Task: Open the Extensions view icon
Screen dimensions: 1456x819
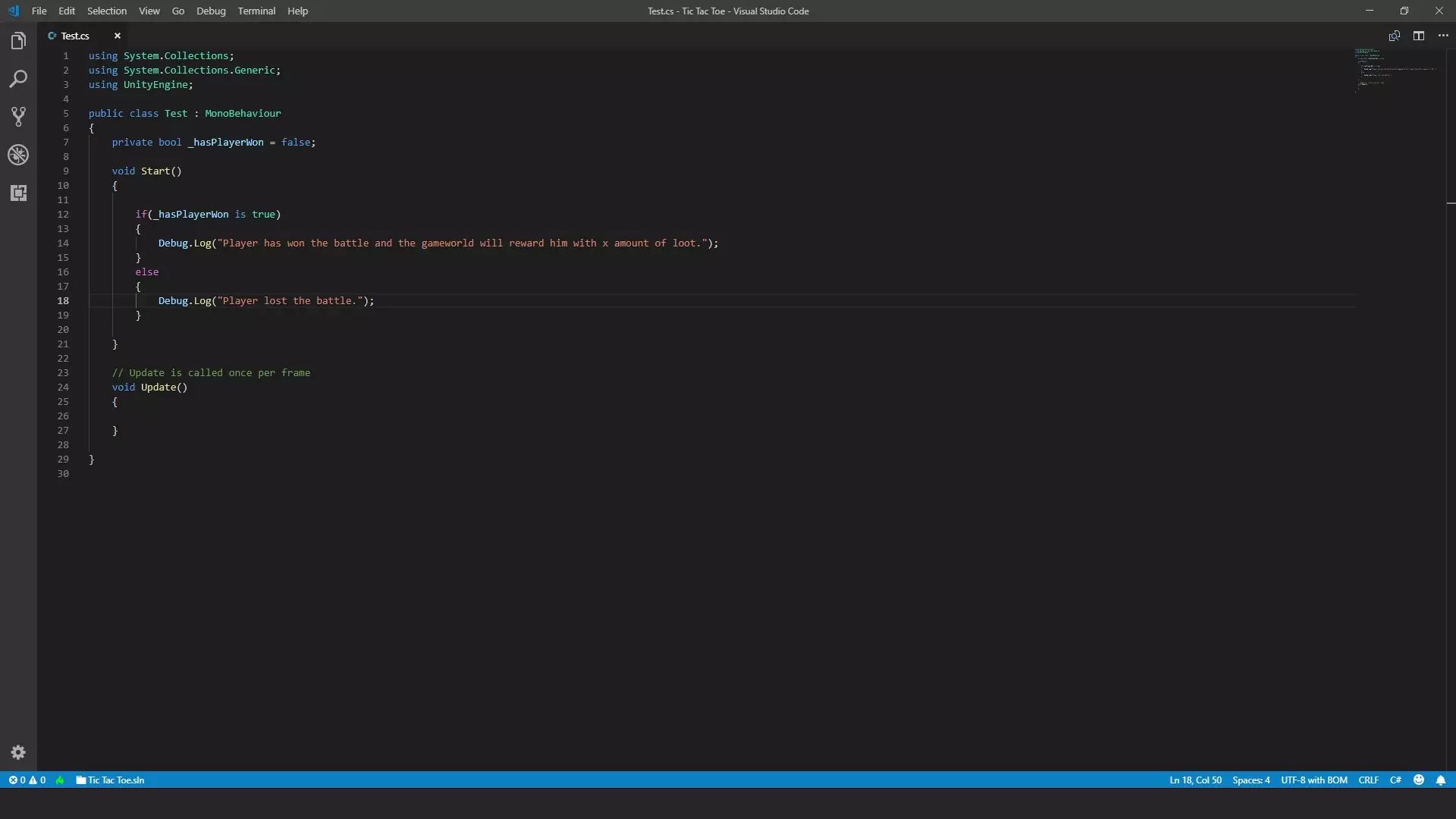Action: [18, 193]
